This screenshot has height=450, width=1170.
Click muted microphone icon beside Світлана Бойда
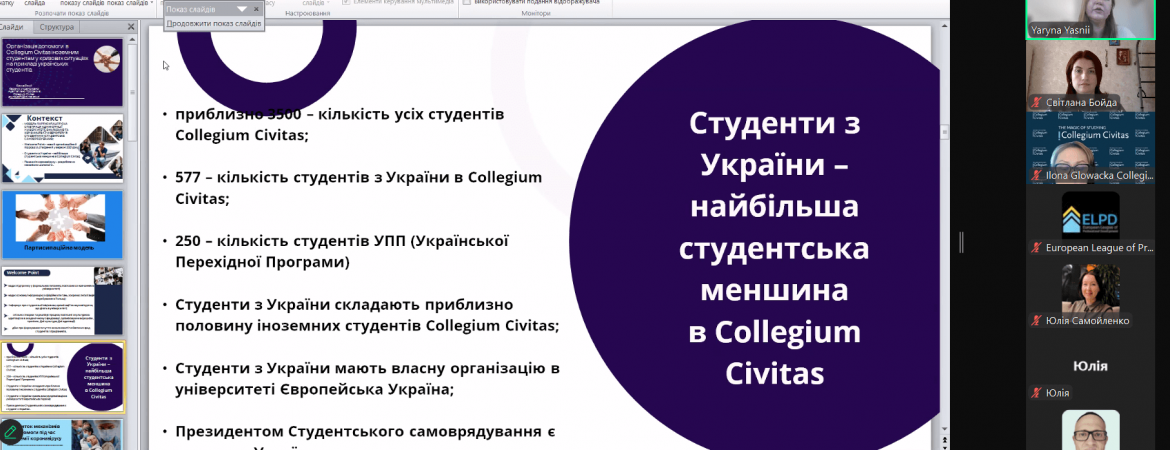coord(1036,102)
